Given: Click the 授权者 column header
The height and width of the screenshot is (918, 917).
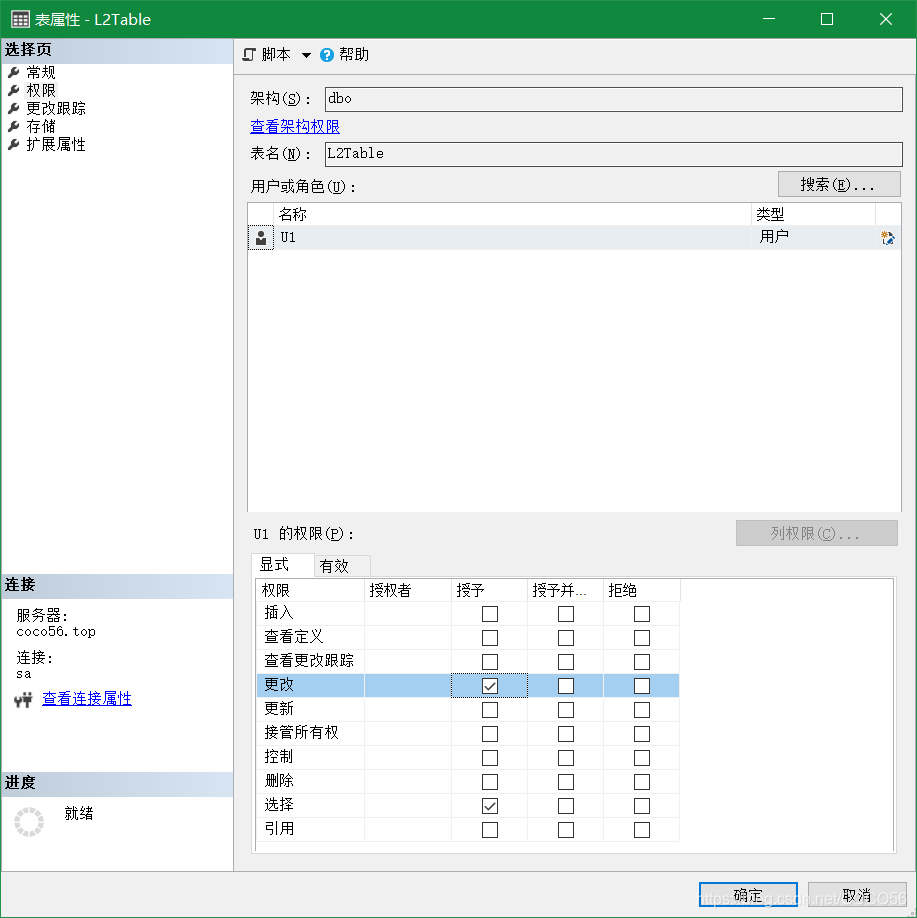Looking at the screenshot, I should point(408,590).
